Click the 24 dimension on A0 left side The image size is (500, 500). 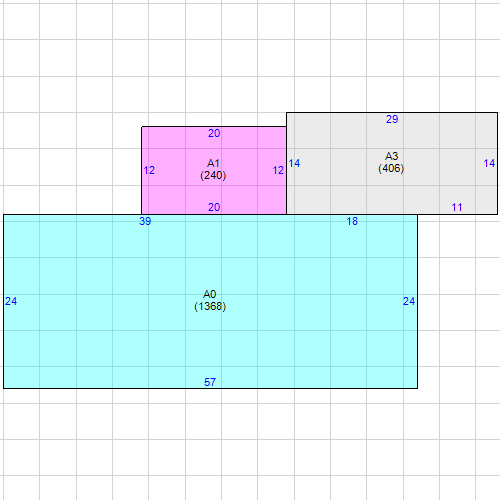[11, 301]
